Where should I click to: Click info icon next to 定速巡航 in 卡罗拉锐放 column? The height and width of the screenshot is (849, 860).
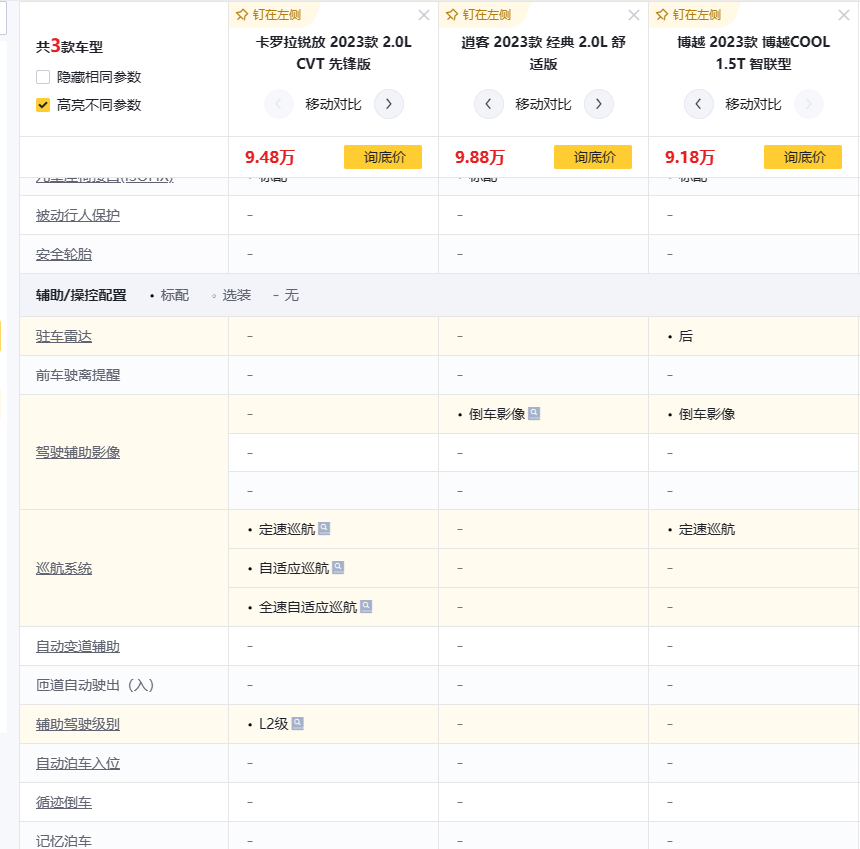[x=324, y=529]
